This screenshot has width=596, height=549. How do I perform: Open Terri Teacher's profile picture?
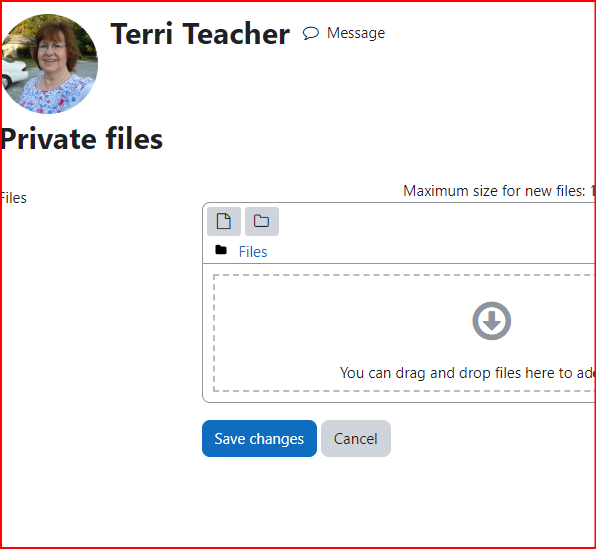49,64
